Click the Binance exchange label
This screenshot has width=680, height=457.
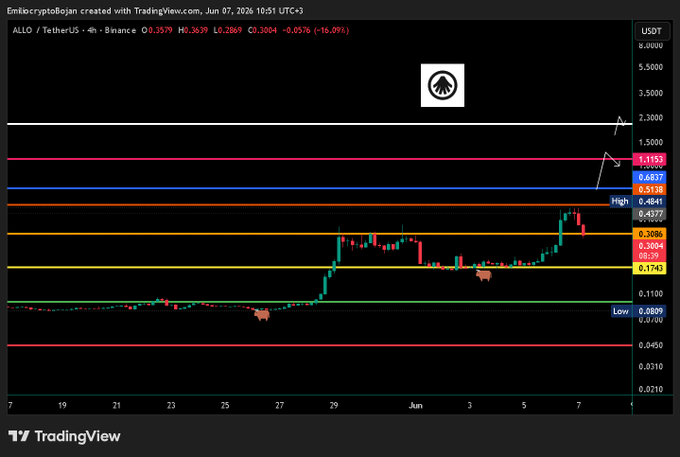pos(120,30)
